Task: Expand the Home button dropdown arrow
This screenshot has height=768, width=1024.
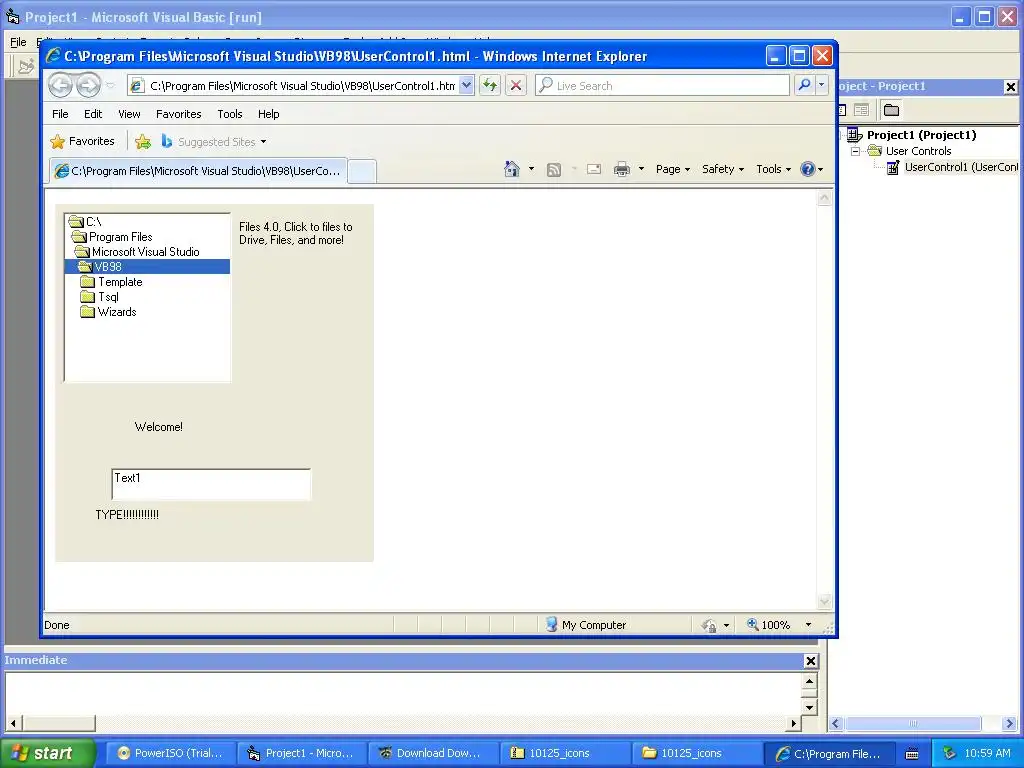Action: coord(531,169)
